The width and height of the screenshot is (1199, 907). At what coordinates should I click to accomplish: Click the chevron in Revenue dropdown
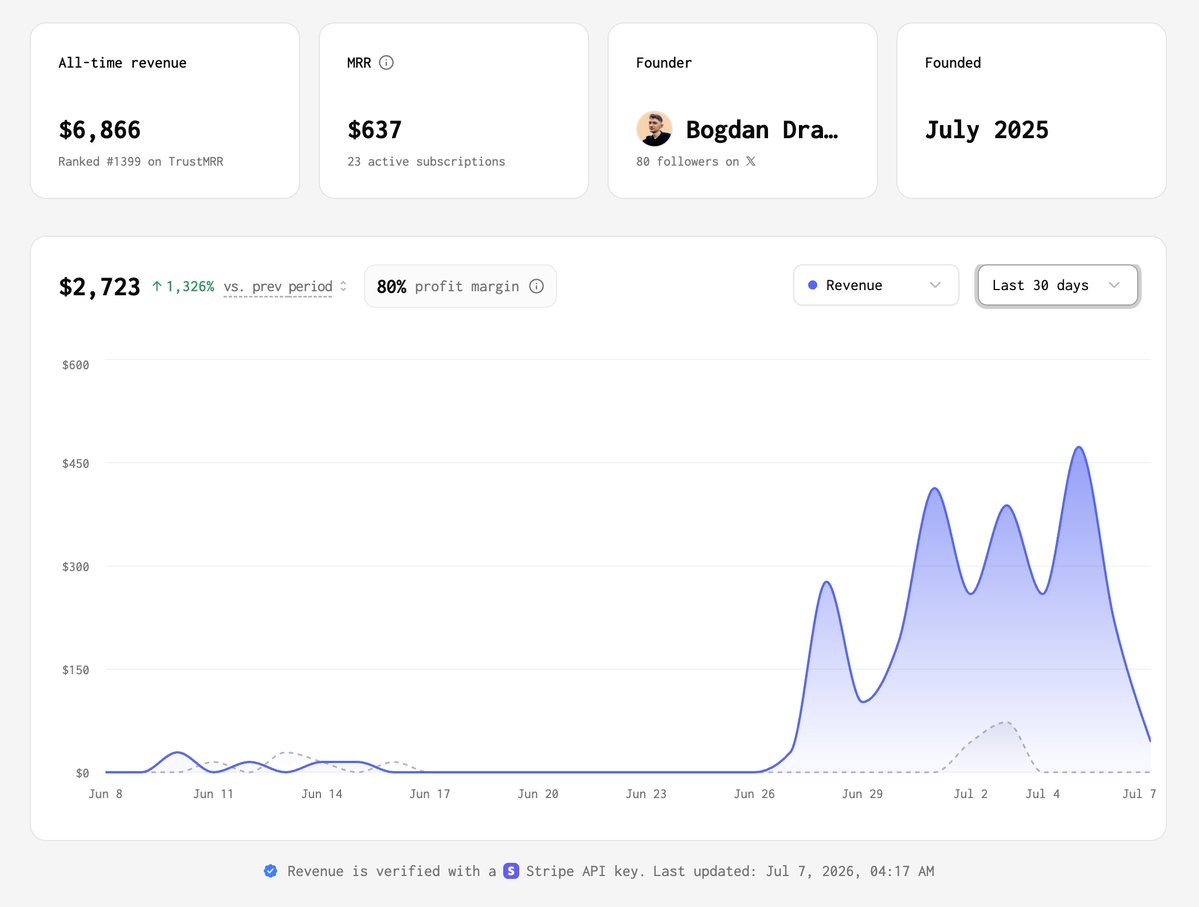935,285
